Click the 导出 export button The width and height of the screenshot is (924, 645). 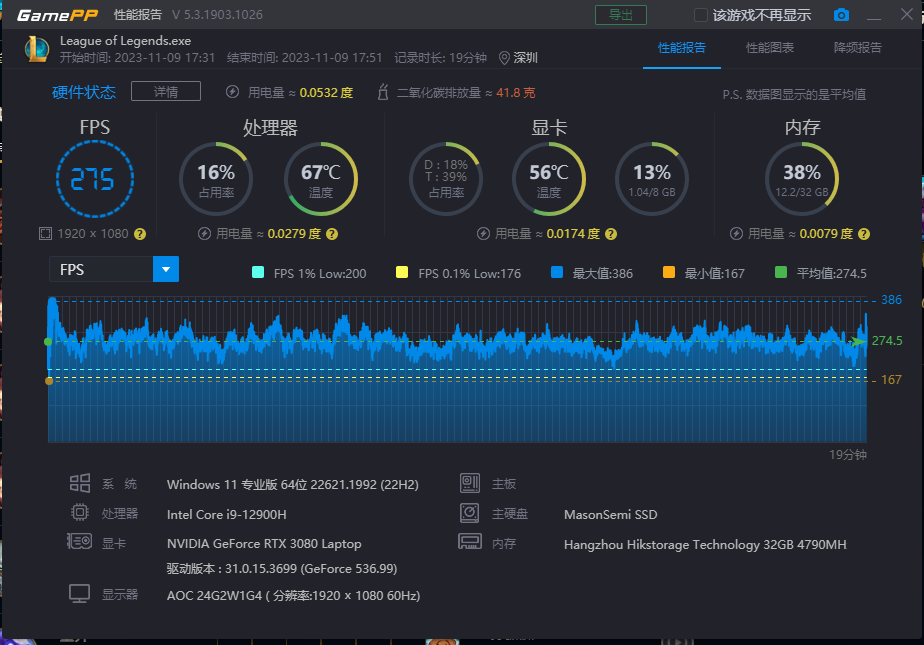click(621, 15)
